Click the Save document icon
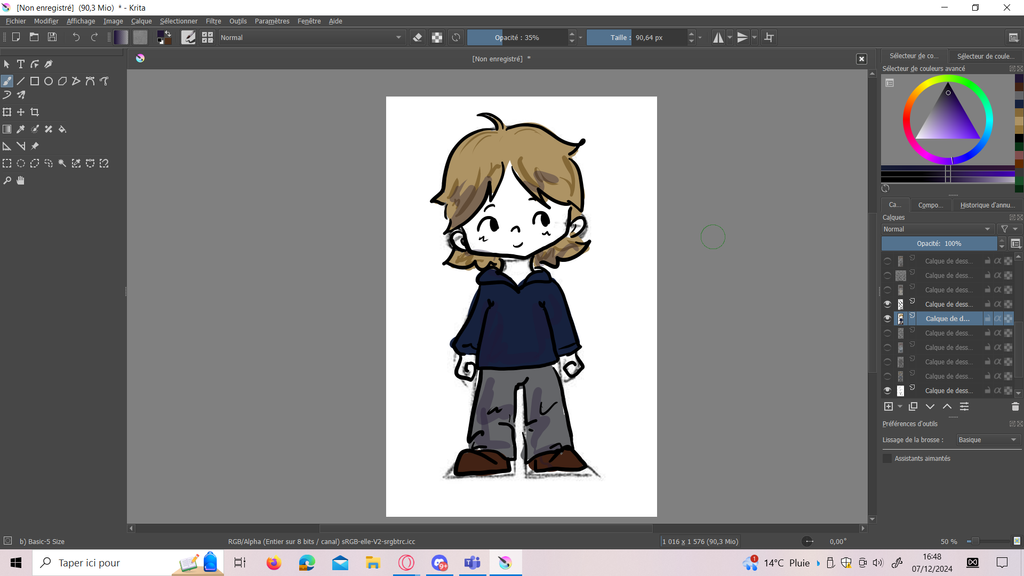Screen dimensions: 1024x576 click(52, 37)
